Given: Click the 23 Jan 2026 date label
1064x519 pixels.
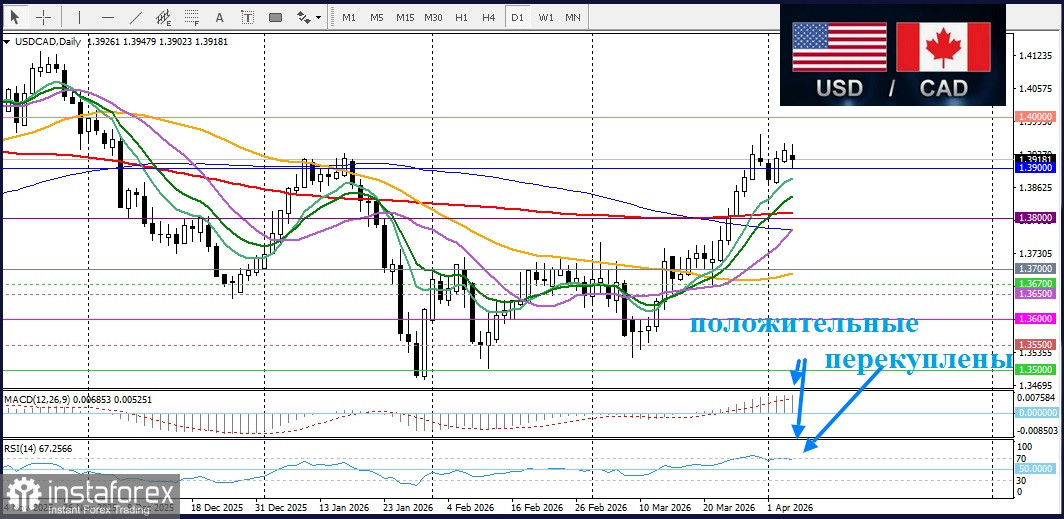Looking at the screenshot, I should click(x=408, y=507).
